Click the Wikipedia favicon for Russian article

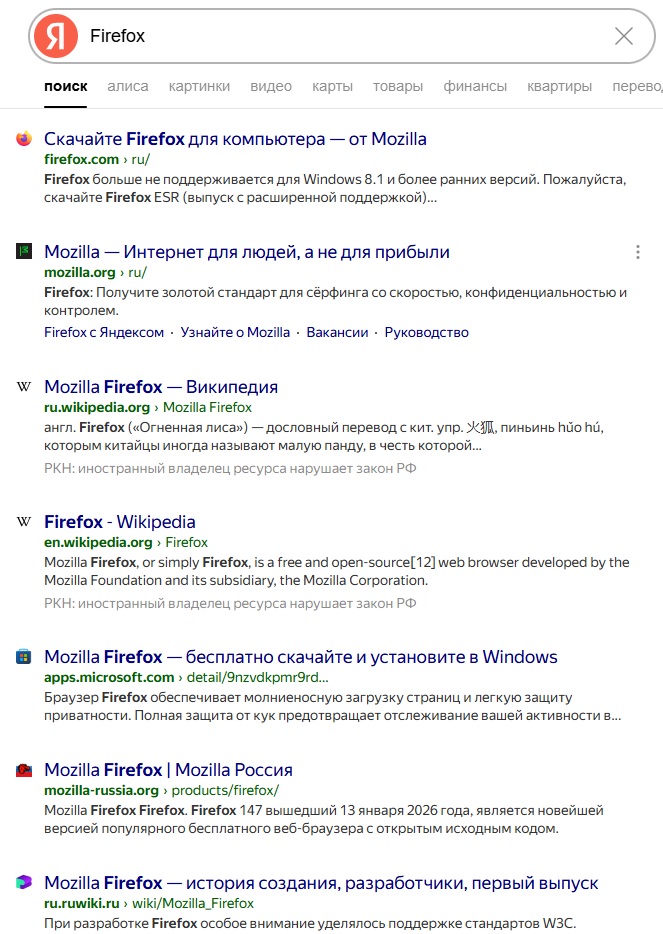pos(24,387)
